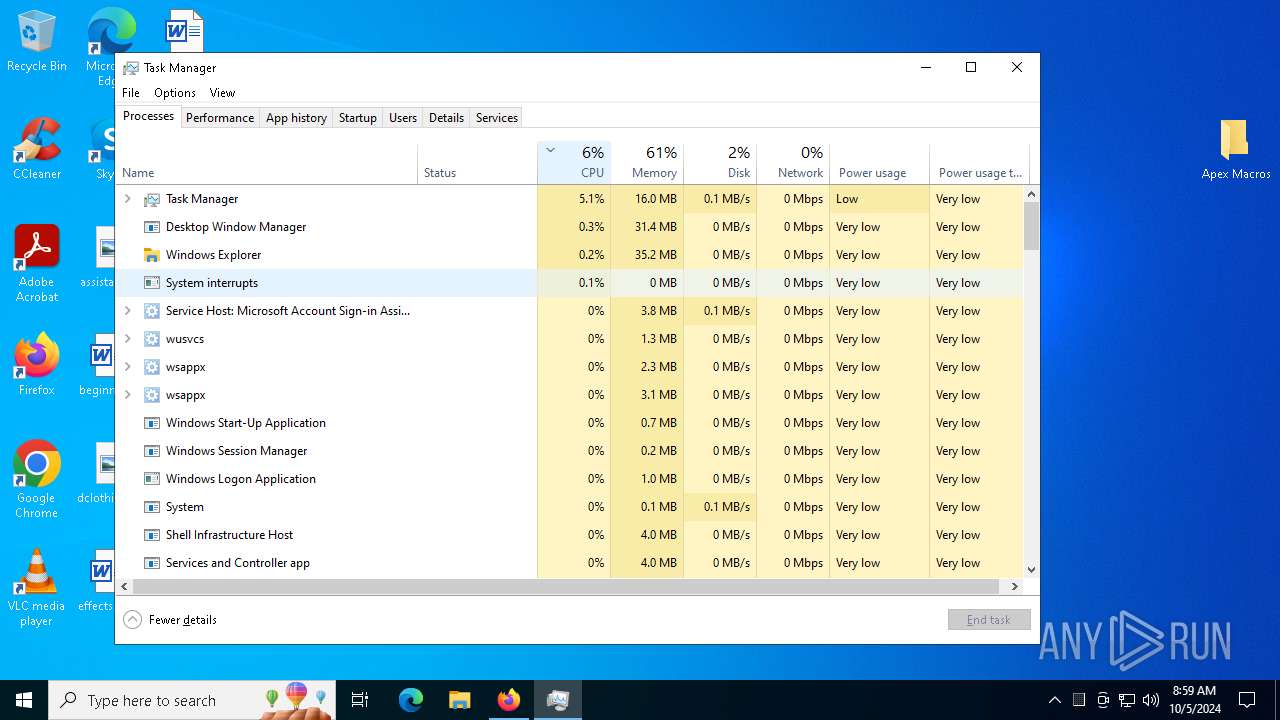Select the Google Chrome desktop shortcut
Image resolution: width=1280 pixels, height=720 pixels.
point(37,480)
